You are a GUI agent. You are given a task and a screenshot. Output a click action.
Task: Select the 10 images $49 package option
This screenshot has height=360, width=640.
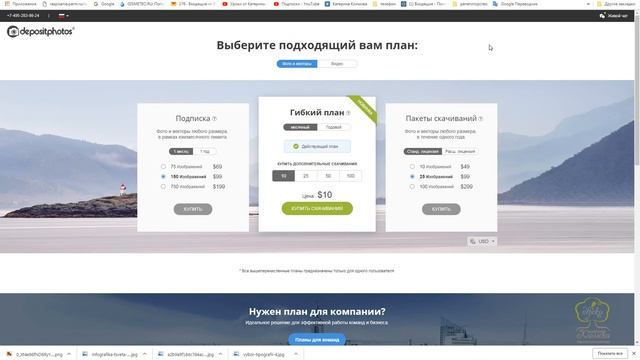click(412, 167)
